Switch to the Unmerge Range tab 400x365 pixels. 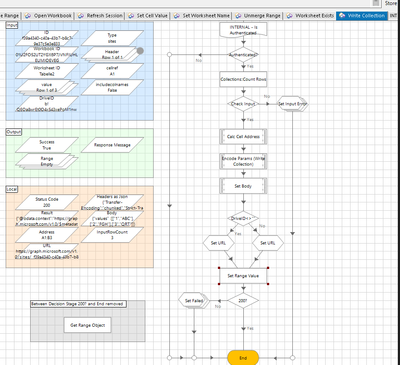click(x=258, y=16)
